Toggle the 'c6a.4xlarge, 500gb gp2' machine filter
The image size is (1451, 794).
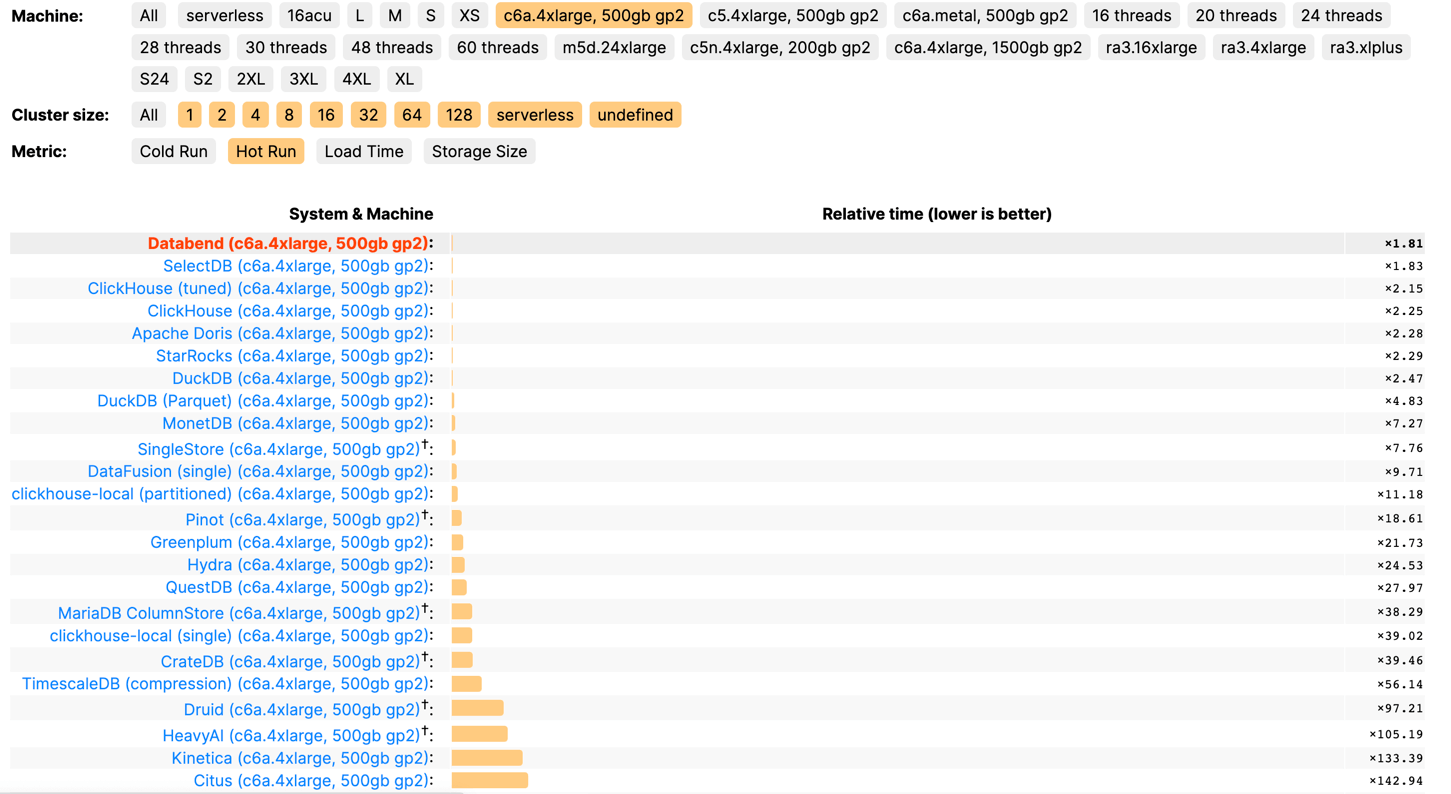click(594, 16)
